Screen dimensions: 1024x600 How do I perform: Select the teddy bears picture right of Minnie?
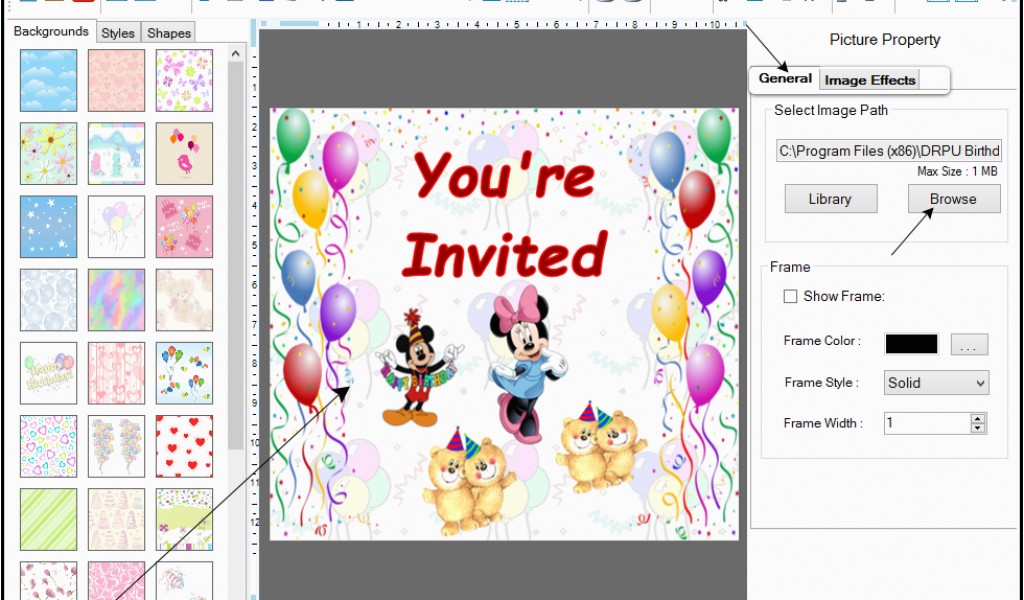point(599,446)
